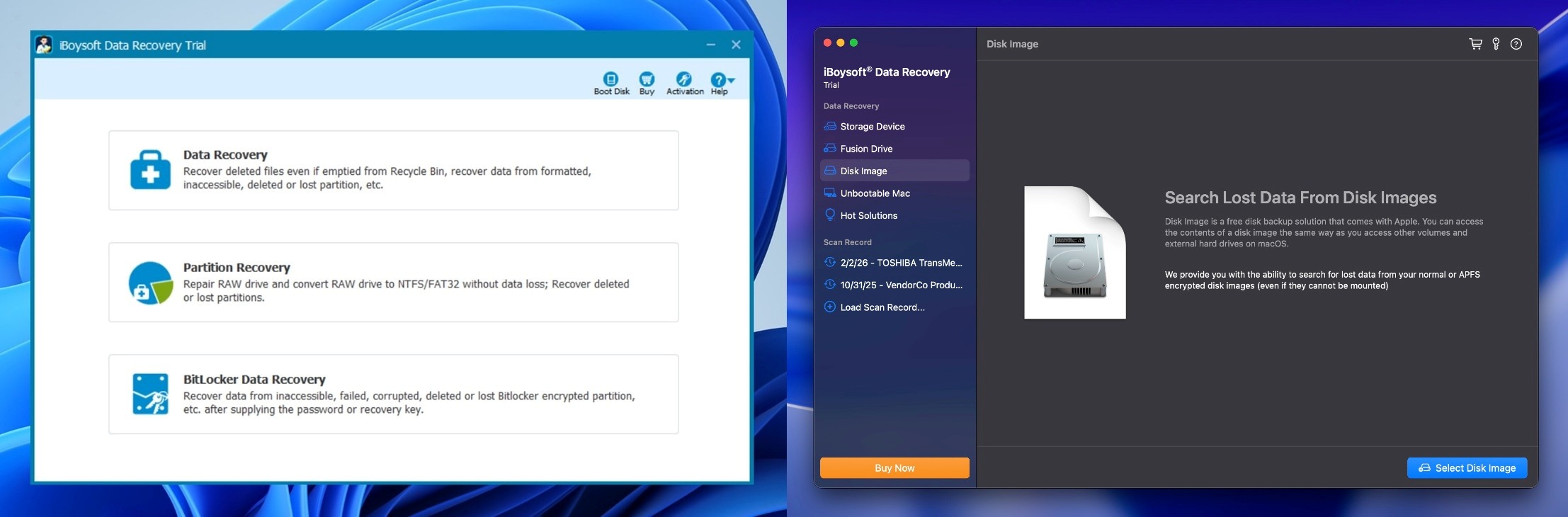Click the paragraph starting 'Disk Image is a free disk backup'

[x=1324, y=232]
